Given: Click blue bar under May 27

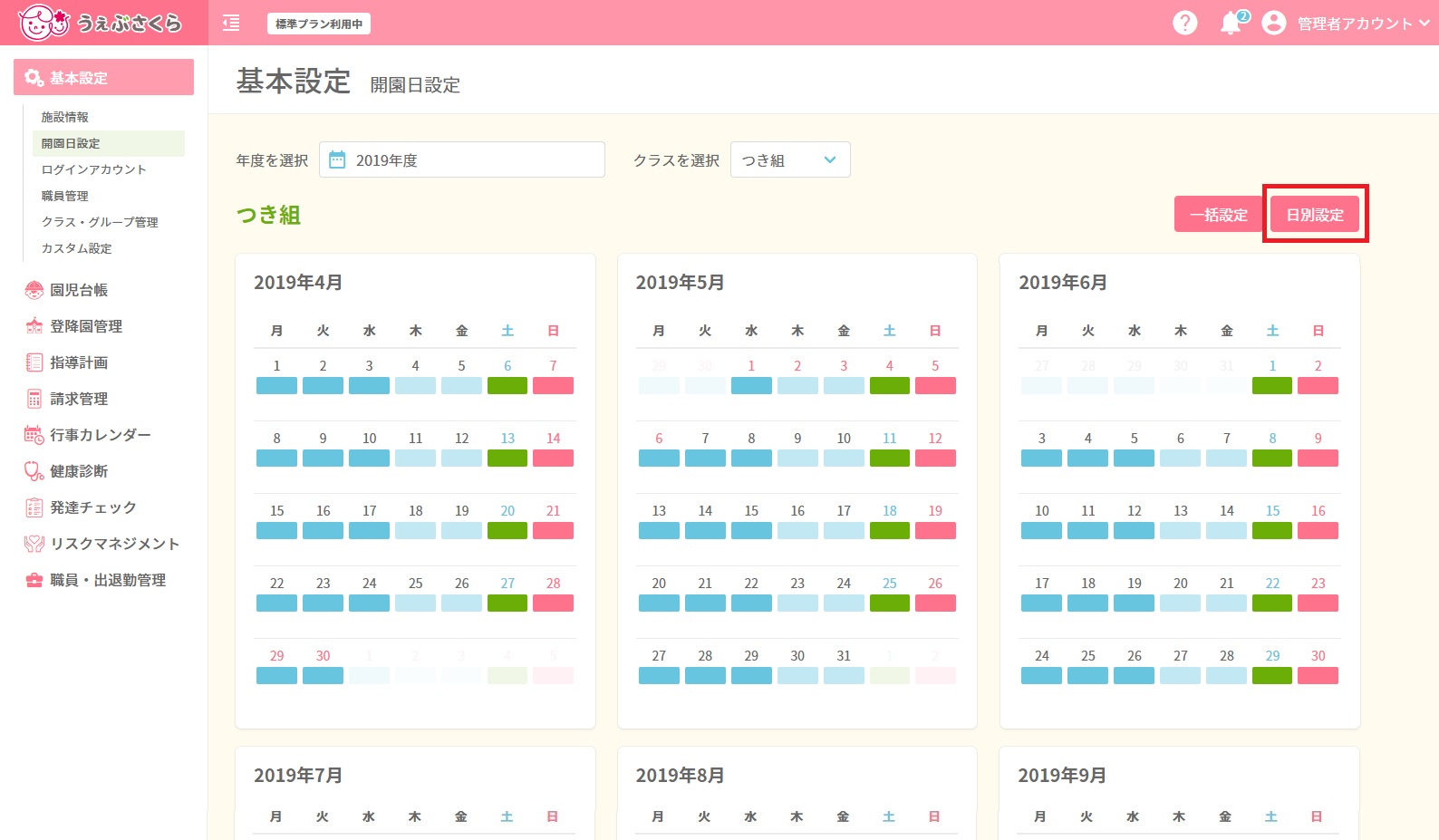Looking at the screenshot, I should click(659, 675).
